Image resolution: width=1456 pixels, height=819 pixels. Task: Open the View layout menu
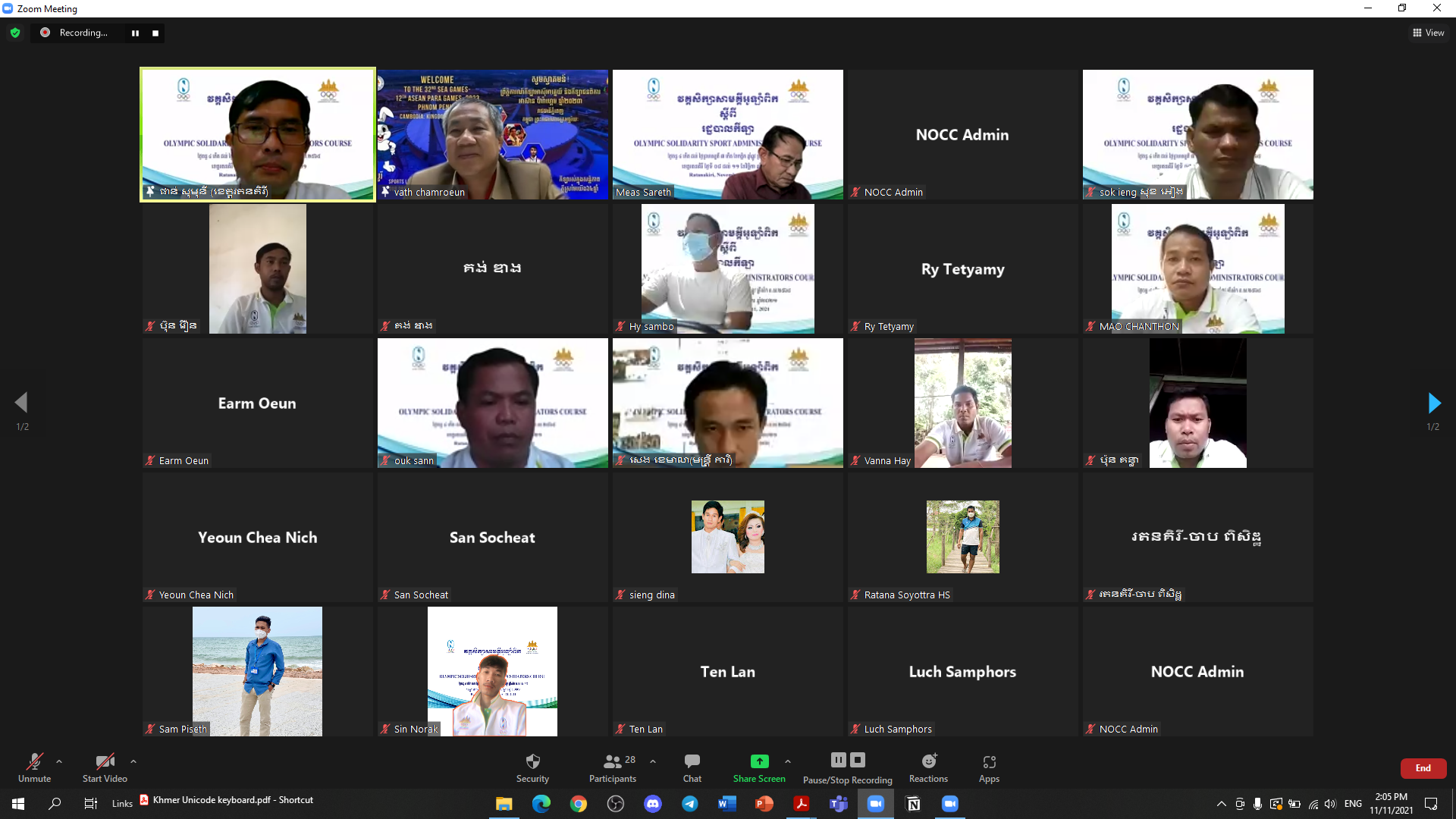(1429, 33)
